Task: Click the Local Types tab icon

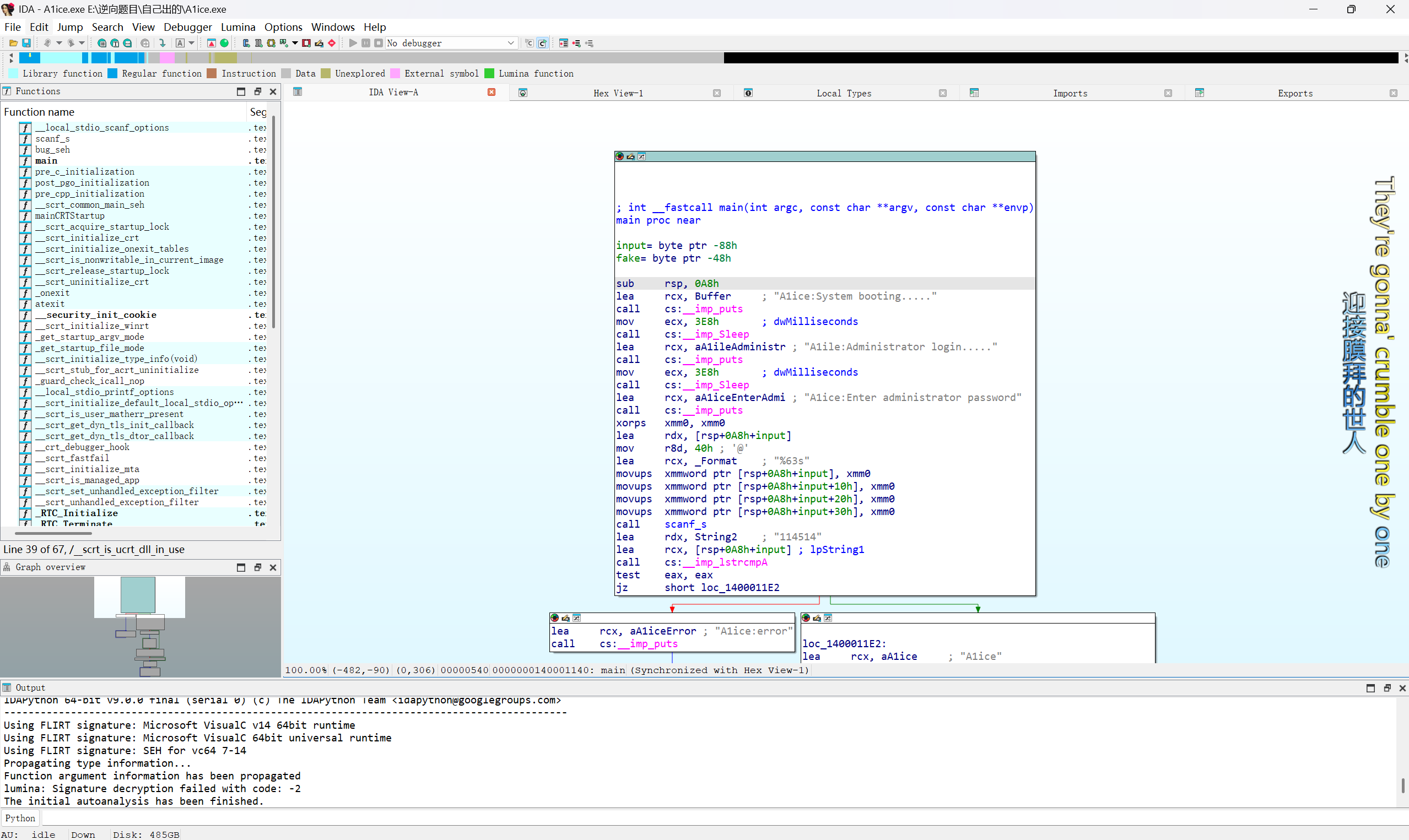Action: 748,93
